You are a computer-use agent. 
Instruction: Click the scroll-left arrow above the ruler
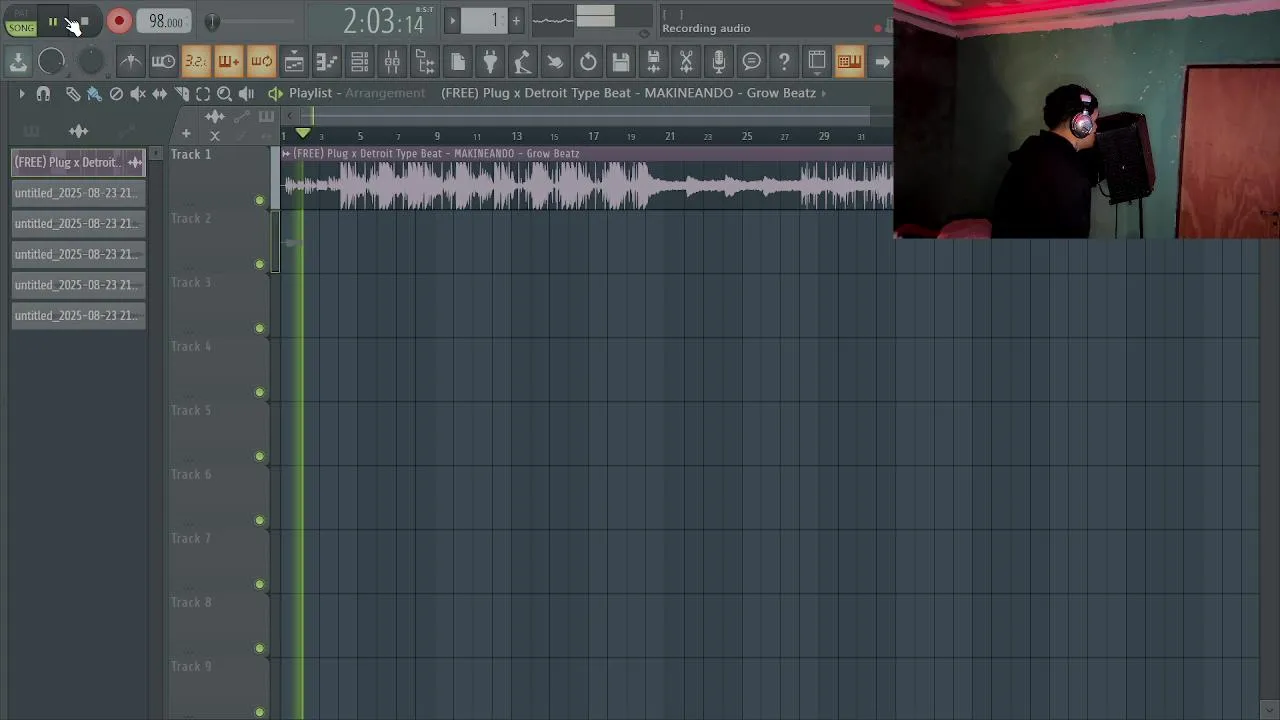coord(290,116)
